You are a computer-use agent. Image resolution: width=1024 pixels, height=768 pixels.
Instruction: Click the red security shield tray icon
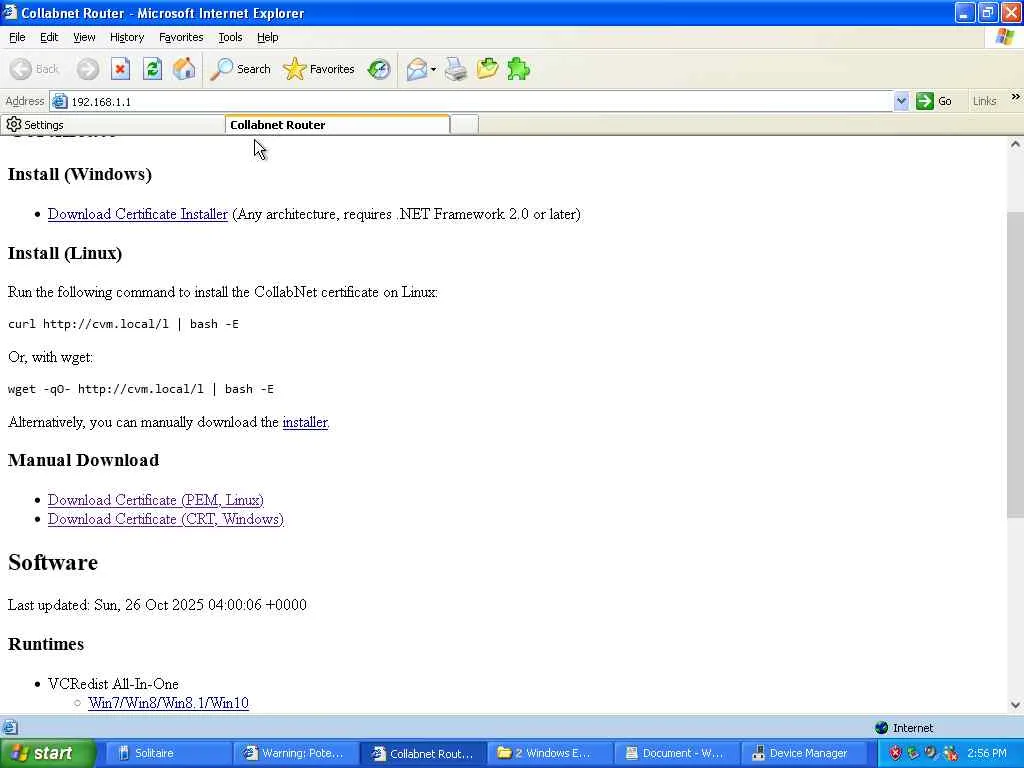pyautogui.click(x=895, y=753)
